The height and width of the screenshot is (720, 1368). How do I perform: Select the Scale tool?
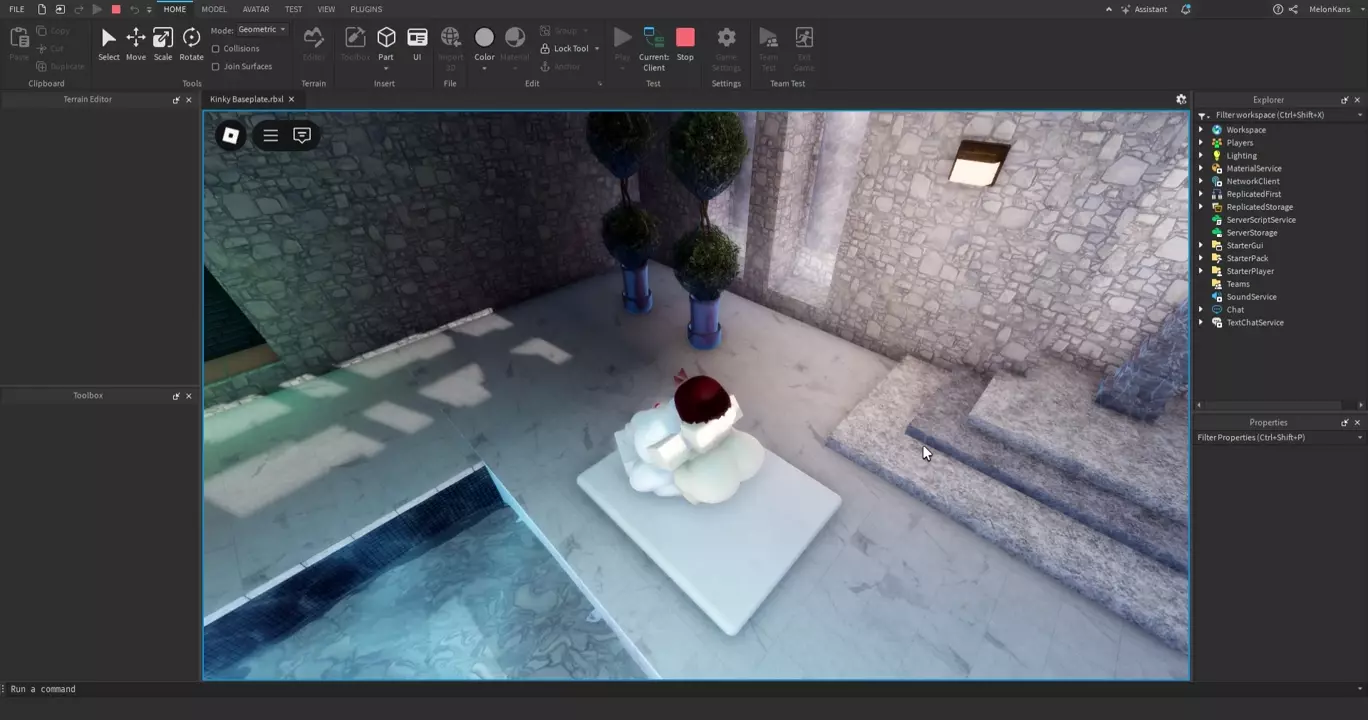(163, 43)
